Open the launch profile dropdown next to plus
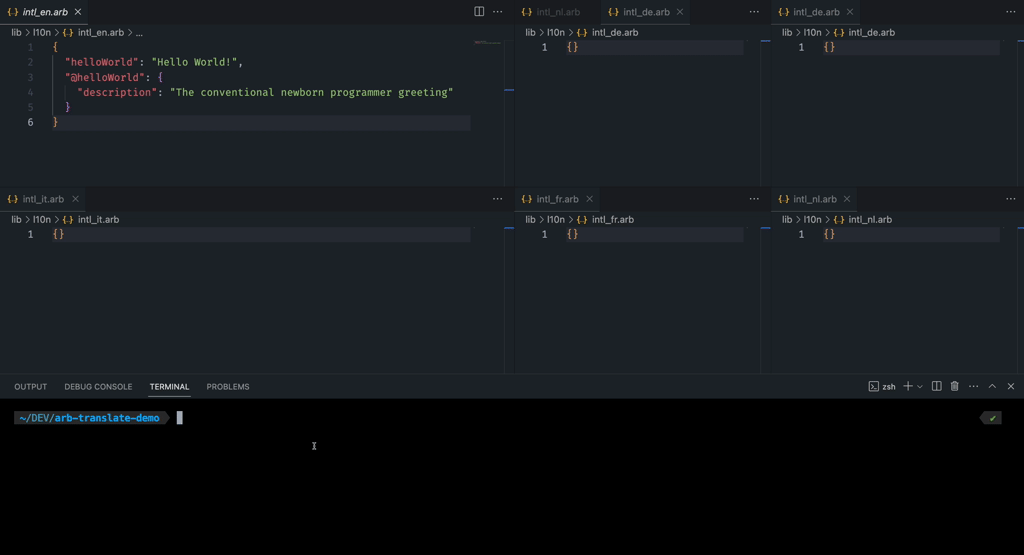This screenshot has height=555, width=1024. pyautogui.click(x=920, y=387)
